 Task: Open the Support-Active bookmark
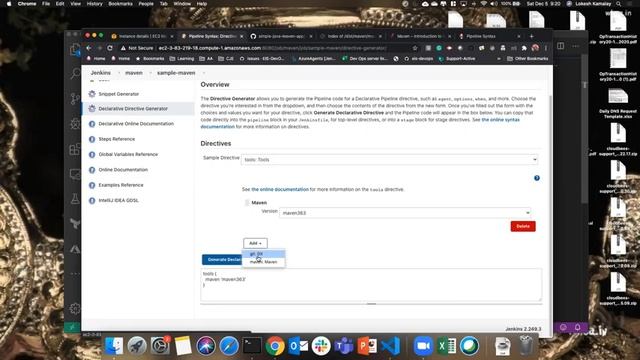coord(457,59)
